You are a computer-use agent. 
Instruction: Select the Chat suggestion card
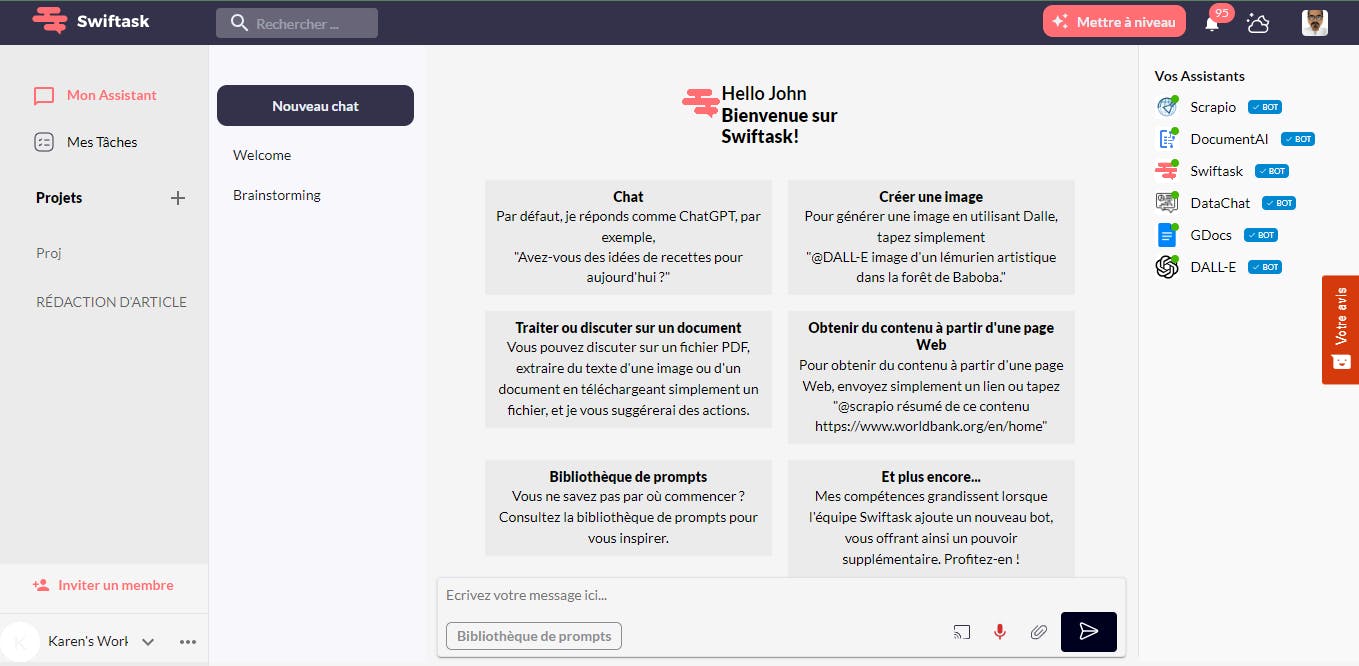(628, 237)
